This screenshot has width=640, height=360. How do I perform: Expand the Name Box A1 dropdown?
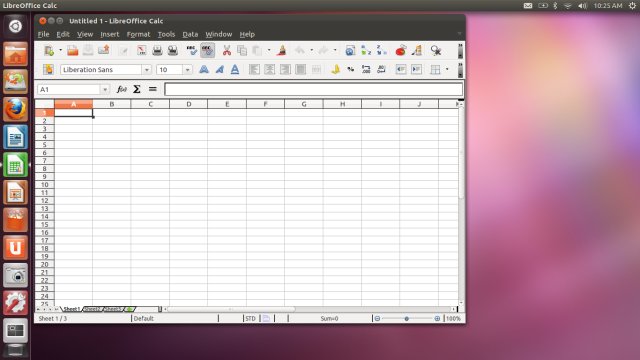(x=105, y=89)
